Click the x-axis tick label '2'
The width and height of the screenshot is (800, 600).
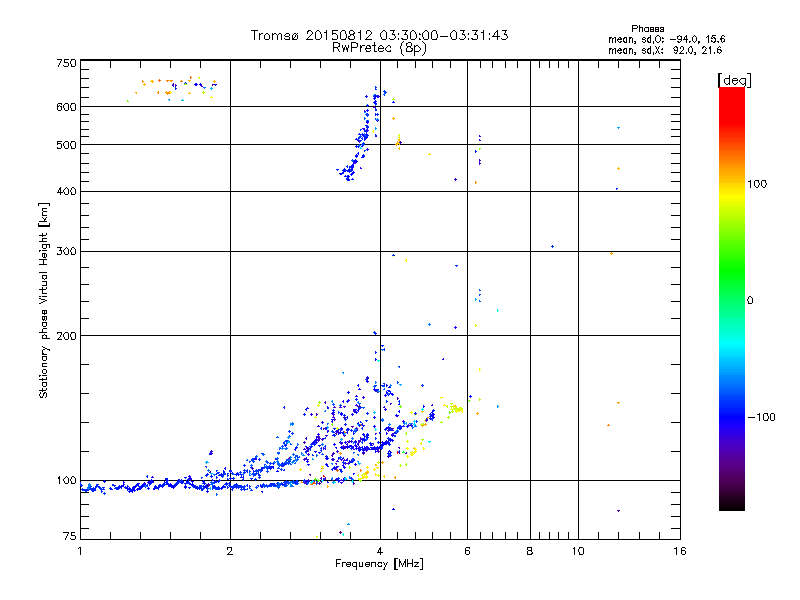(230, 551)
